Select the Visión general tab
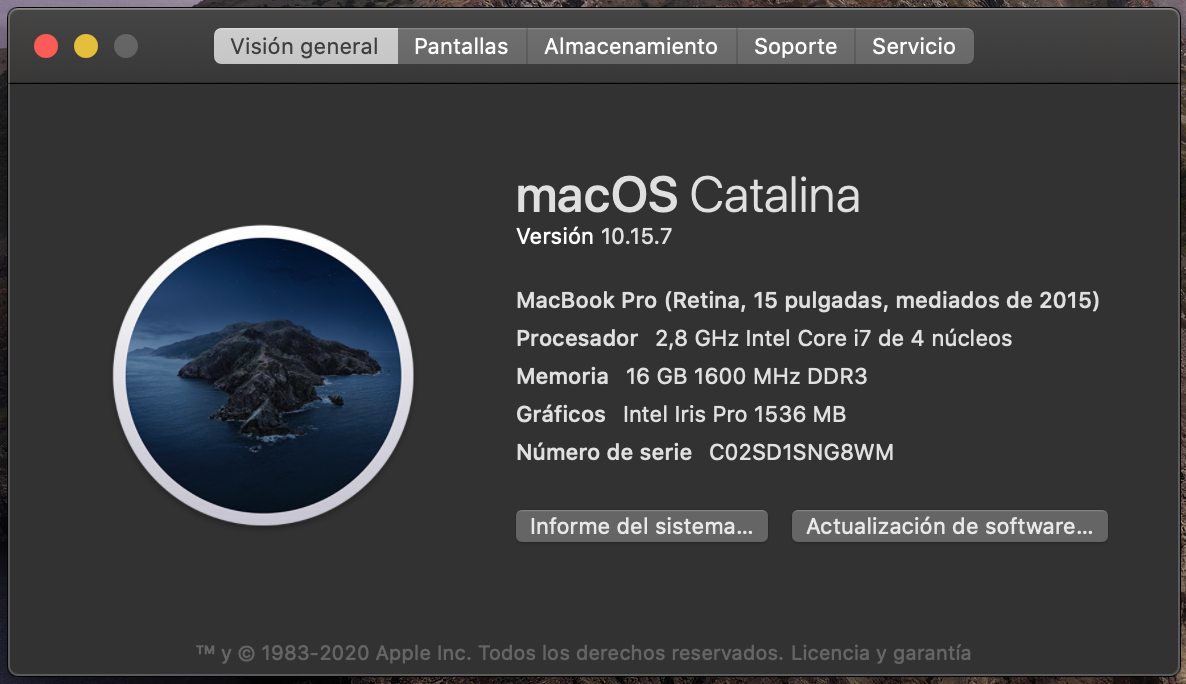Screen dimensions: 1186x684 pyautogui.click(x=306, y=46)
